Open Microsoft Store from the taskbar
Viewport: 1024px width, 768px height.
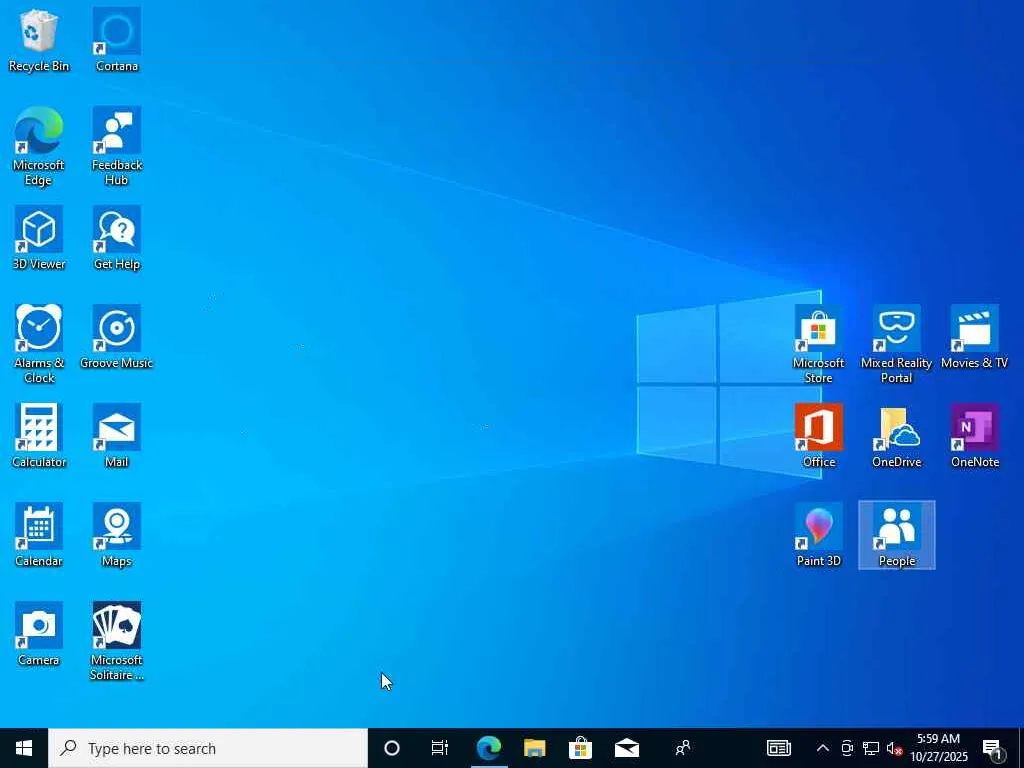click(x=580, y=748)
